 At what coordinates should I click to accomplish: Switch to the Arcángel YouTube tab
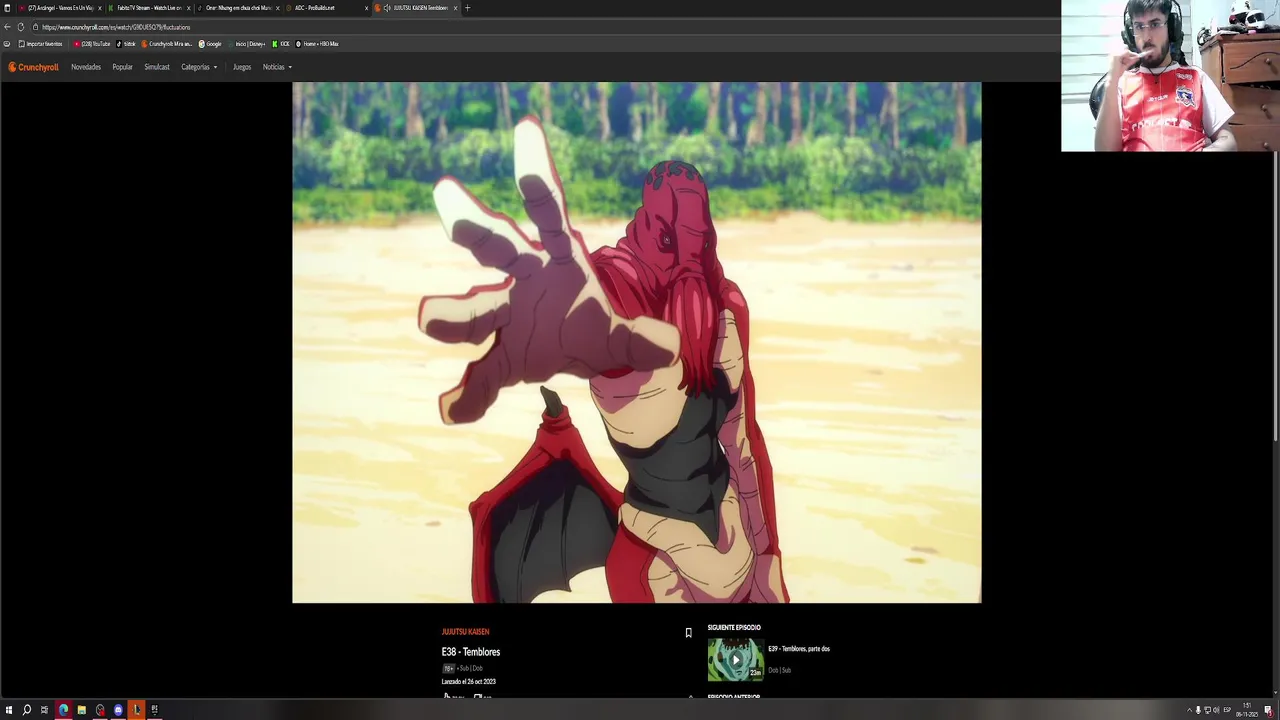tap(58, 8)
